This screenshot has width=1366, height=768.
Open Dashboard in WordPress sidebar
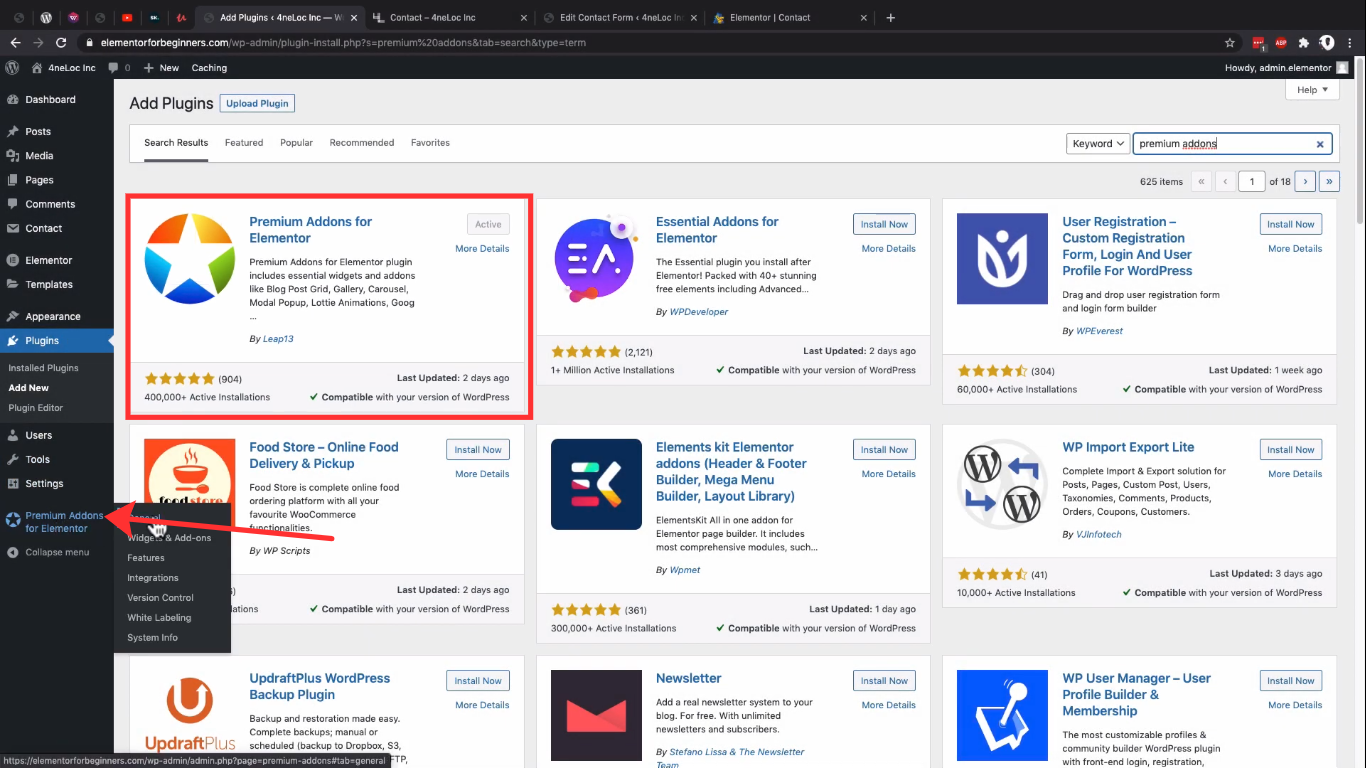tap(50, 100)
